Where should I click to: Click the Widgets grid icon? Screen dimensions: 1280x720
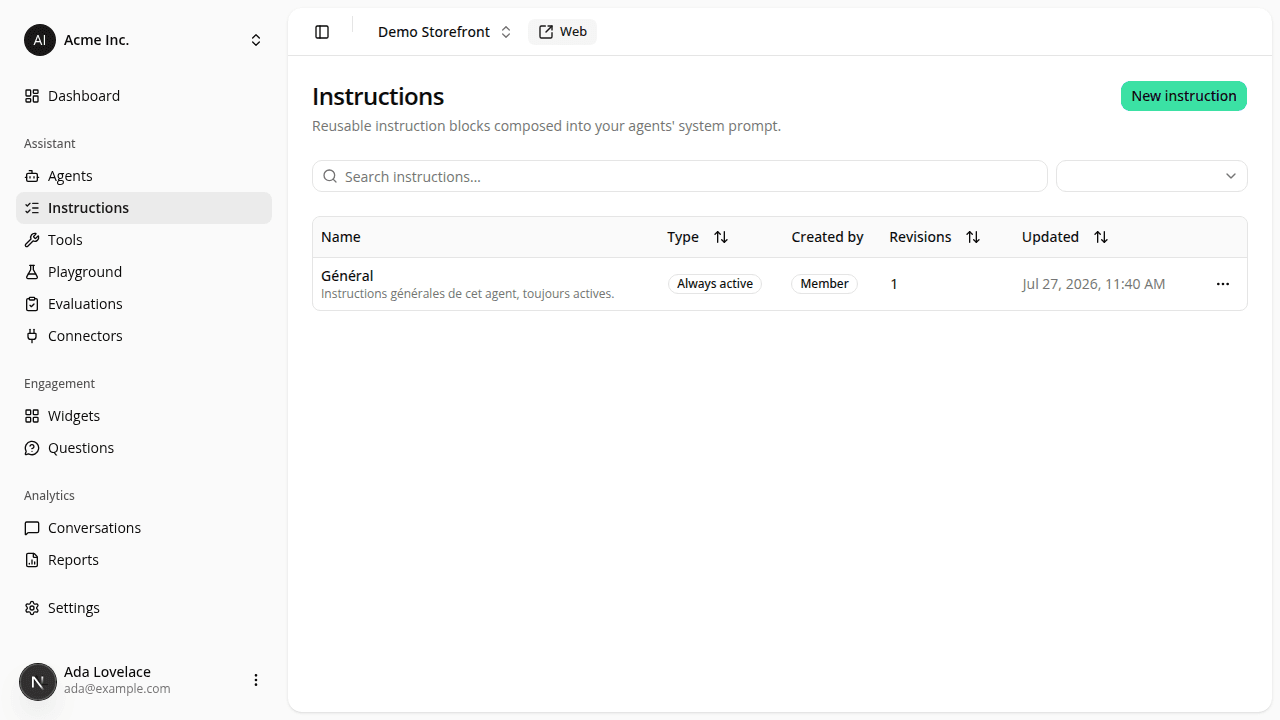click(32, 416)
